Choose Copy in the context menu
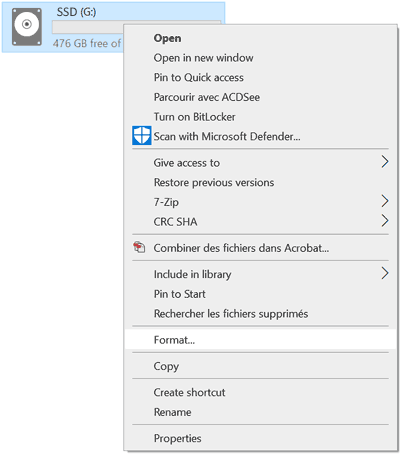 (x=260, y=366)
